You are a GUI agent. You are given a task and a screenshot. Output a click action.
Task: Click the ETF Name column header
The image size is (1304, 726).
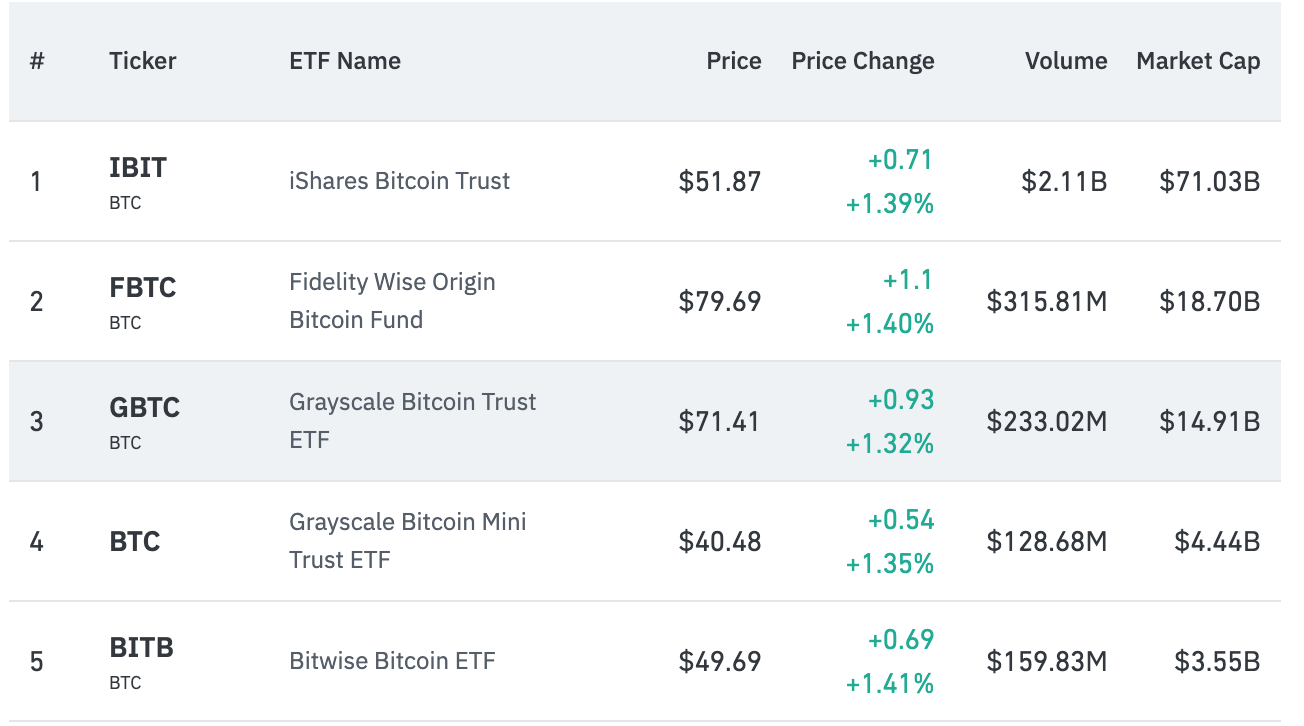point(344,61)
